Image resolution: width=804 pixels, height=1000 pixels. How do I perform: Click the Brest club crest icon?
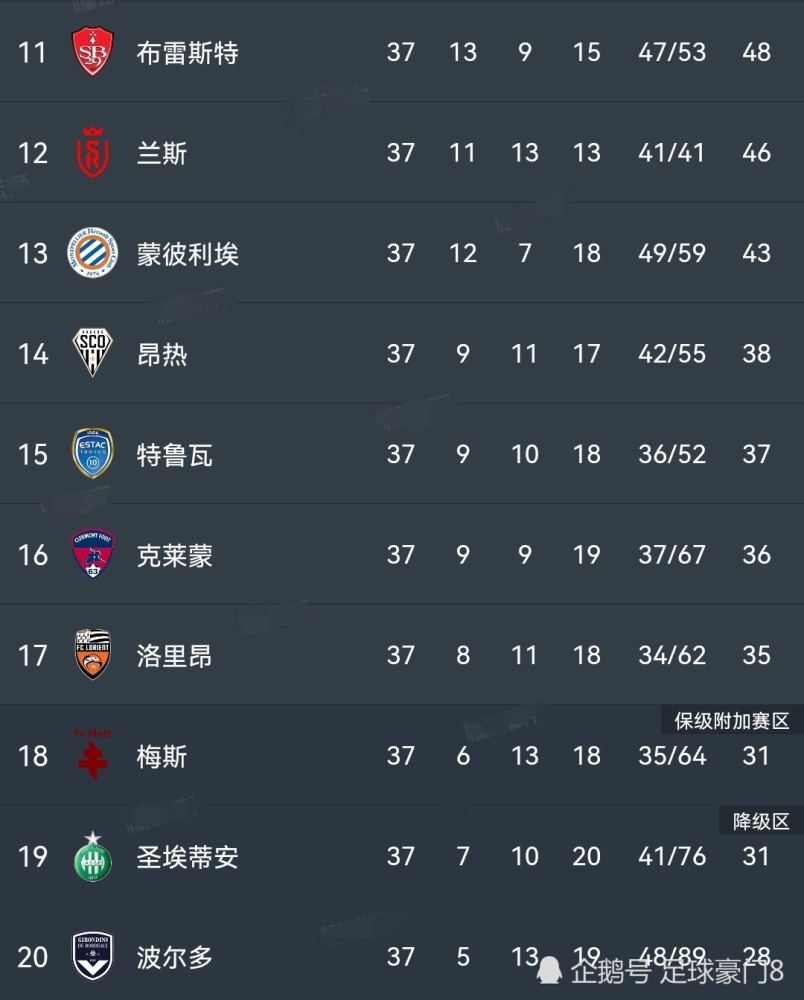tap(93, 51)
